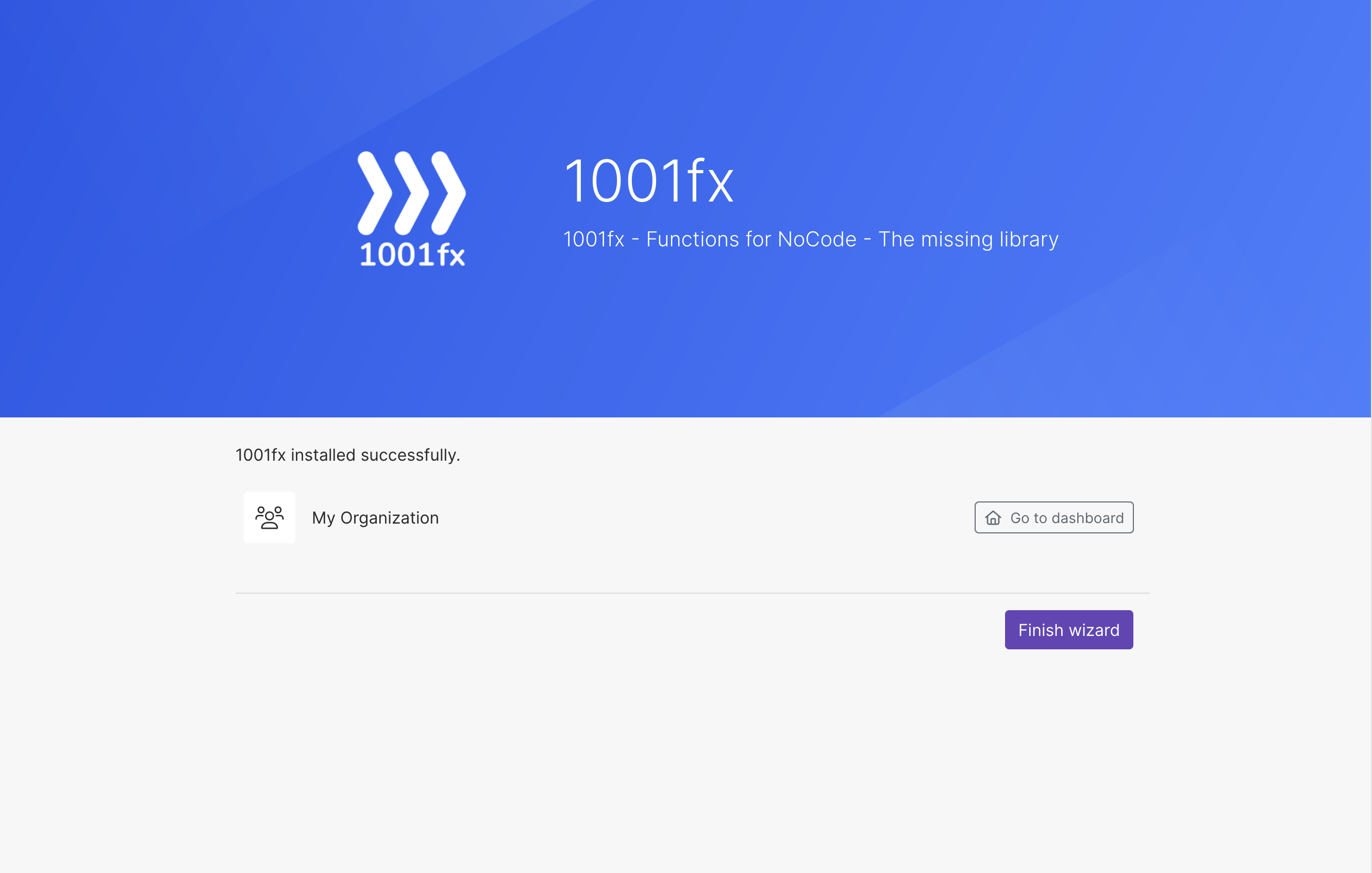This screenshot has width=1372, height=873.
Task: Click the My Organization people icon
Action: coord(270,517)
